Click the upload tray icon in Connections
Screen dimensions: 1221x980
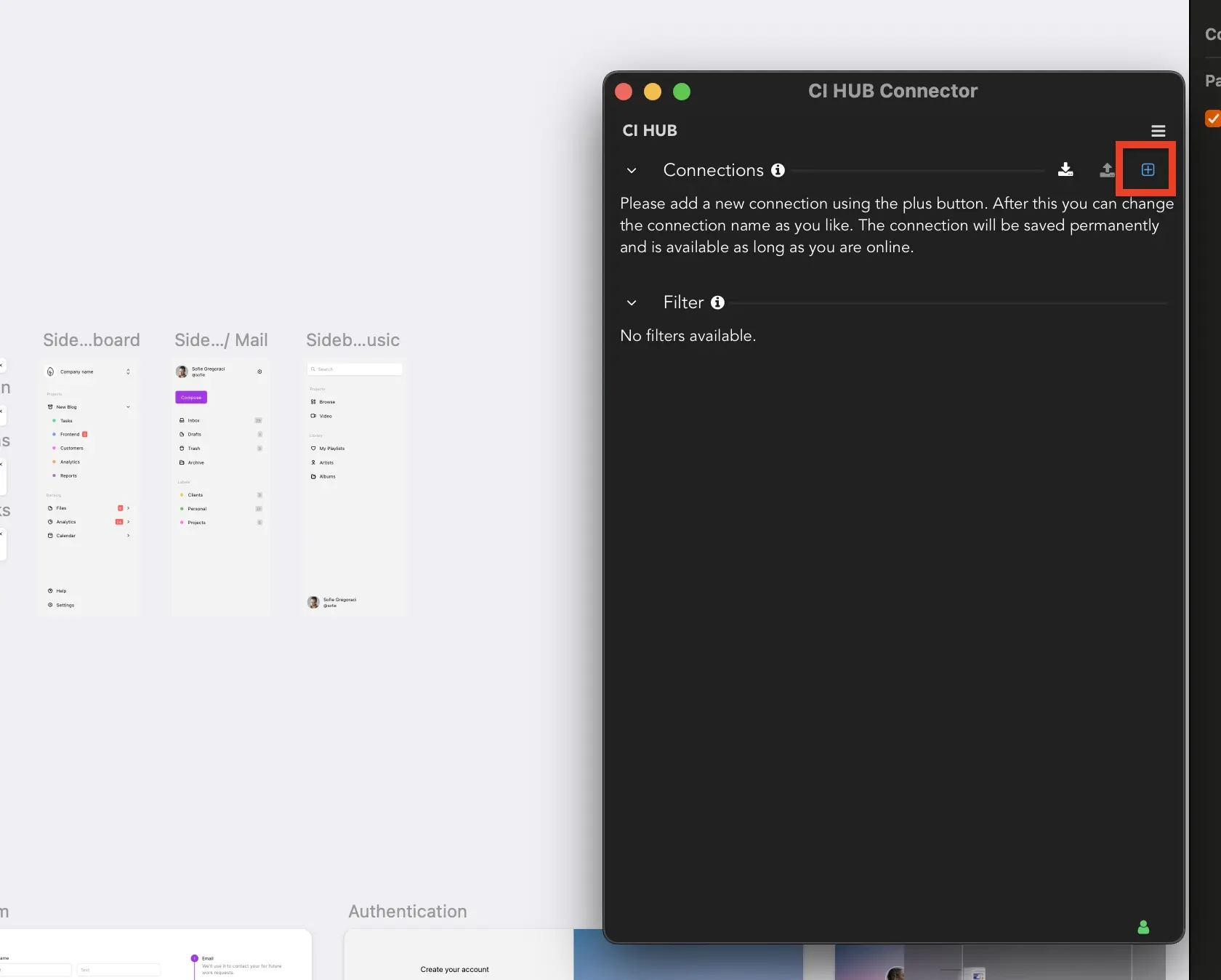point(1107,169)
